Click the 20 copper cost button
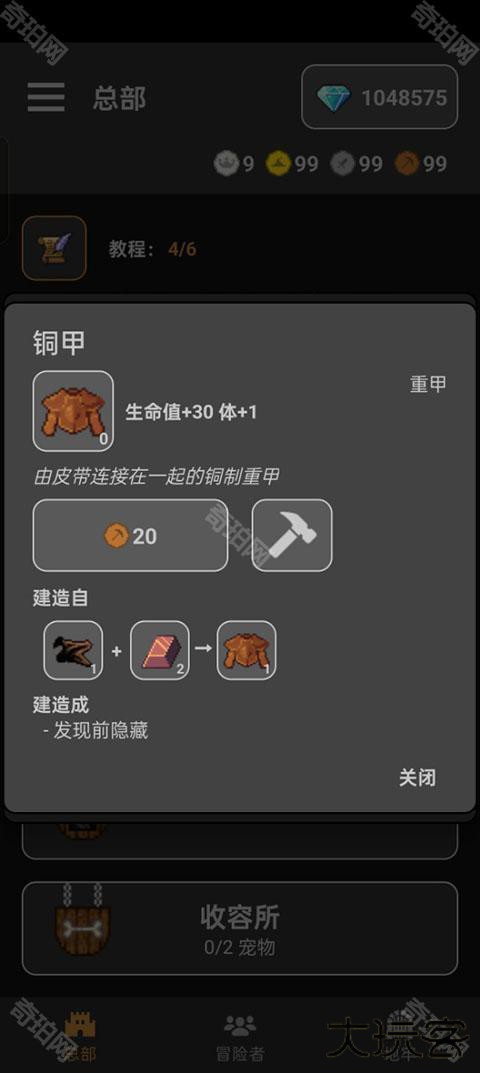The image size is (480, 1073). point(130,535)
